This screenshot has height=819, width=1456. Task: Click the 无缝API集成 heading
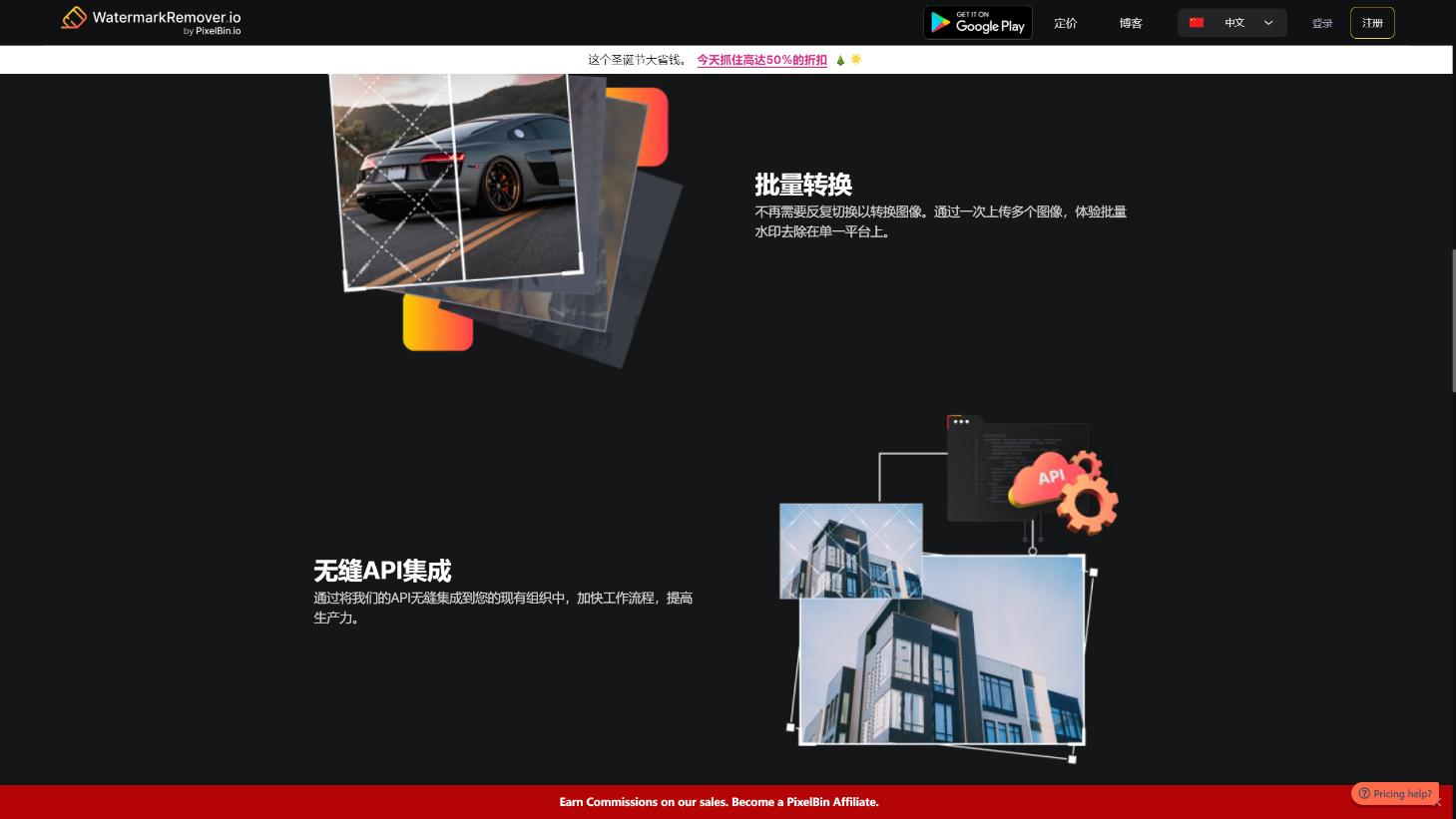tap(382, 571)
